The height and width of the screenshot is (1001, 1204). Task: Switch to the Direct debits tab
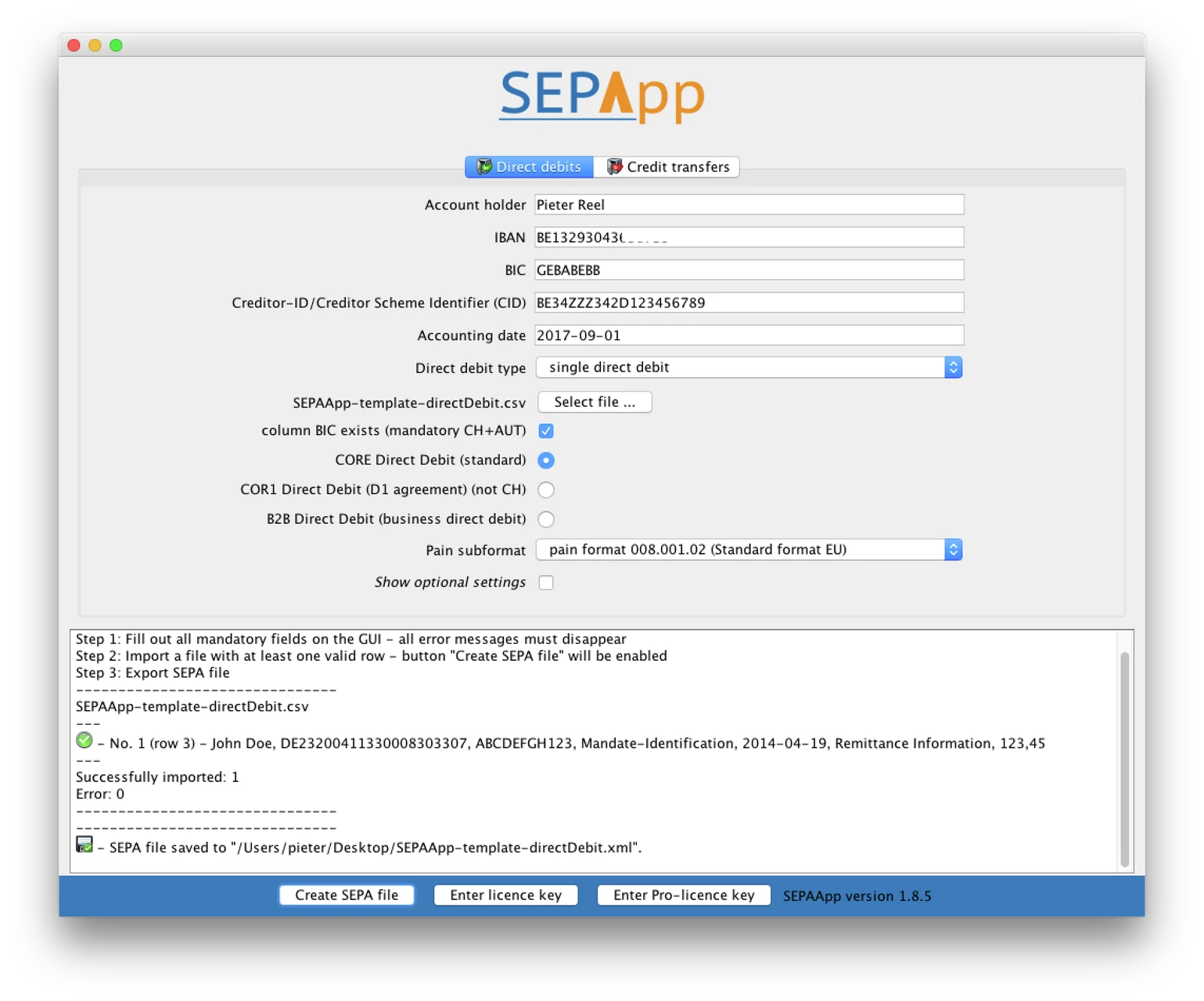(x=530, y=167)
